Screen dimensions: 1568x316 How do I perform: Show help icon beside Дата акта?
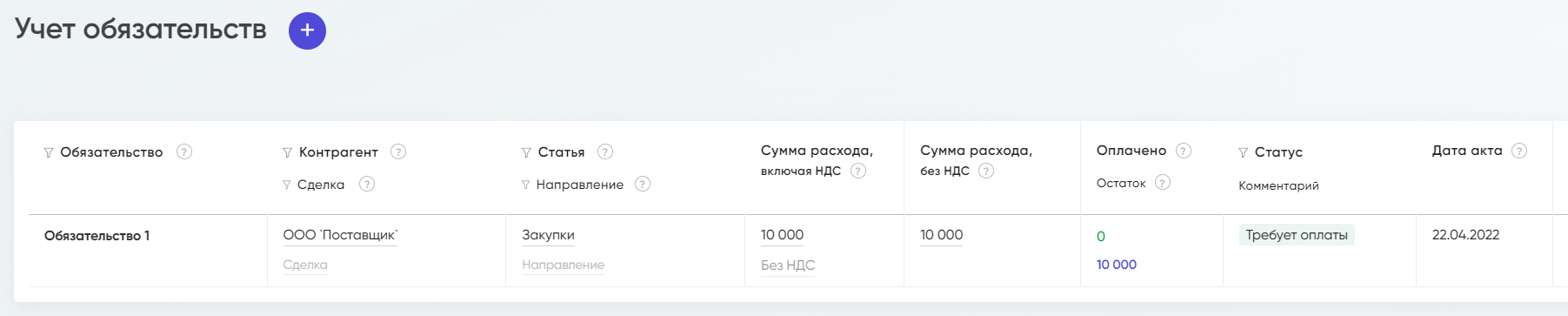tap(1519, 151)
